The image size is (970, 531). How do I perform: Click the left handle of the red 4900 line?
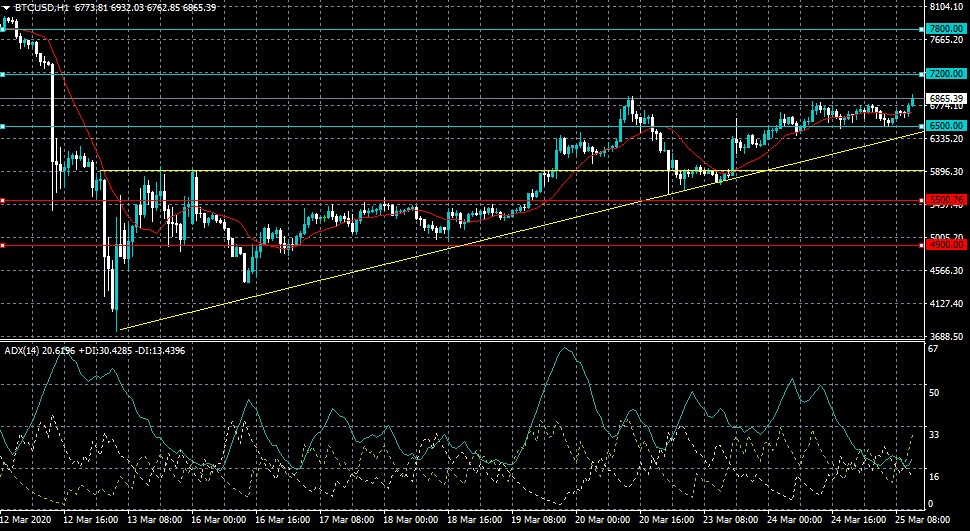pyautogui.click(x=2, y=246)
